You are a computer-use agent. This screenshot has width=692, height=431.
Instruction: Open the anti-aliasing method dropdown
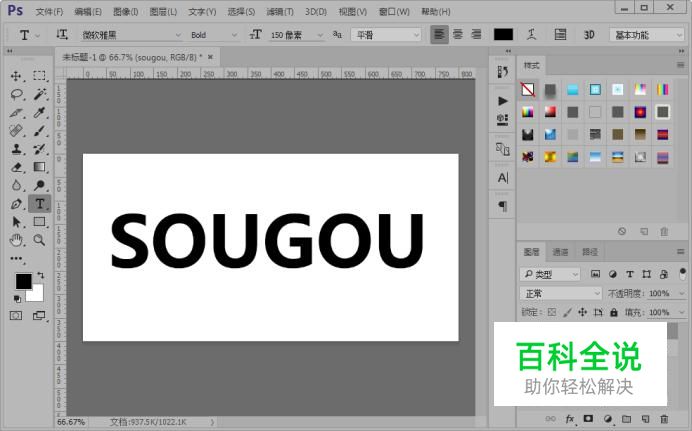click(x=386, y=35)
